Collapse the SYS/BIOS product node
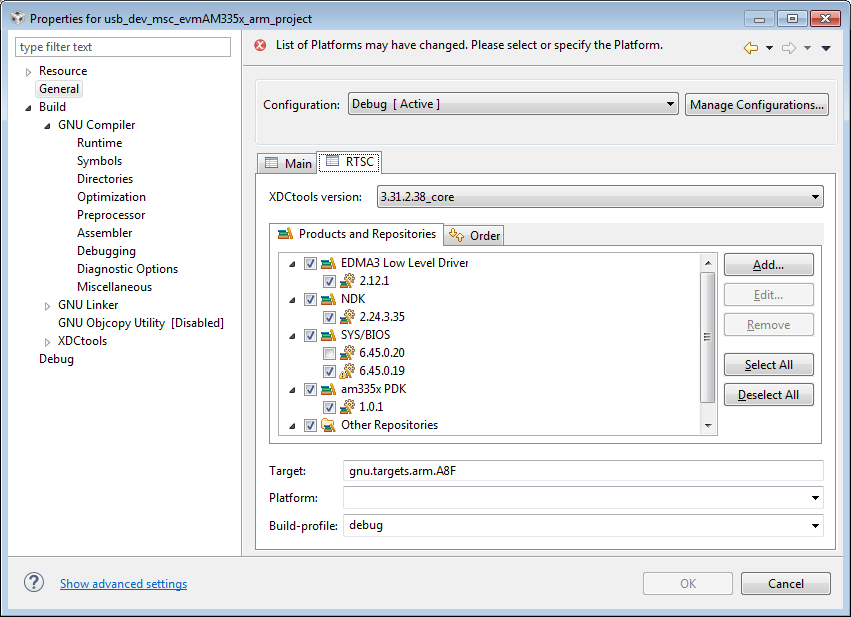 point(292,336)
